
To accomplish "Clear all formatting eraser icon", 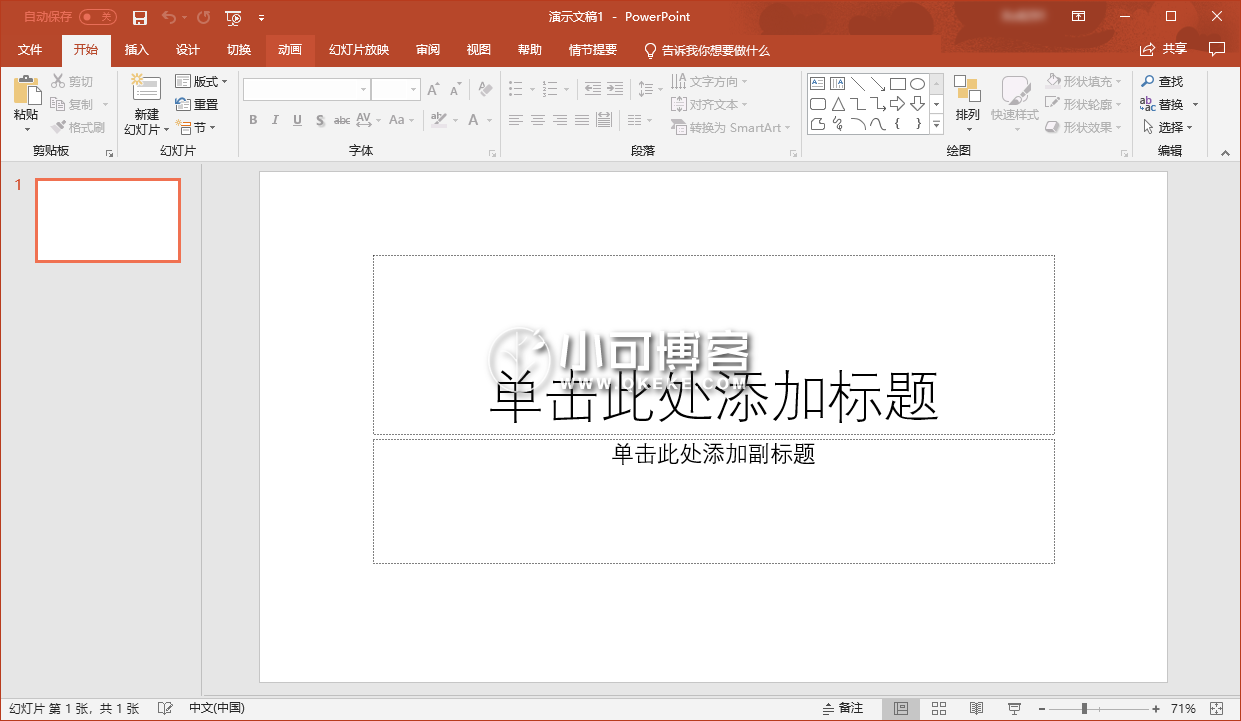I will pos(485,90).
